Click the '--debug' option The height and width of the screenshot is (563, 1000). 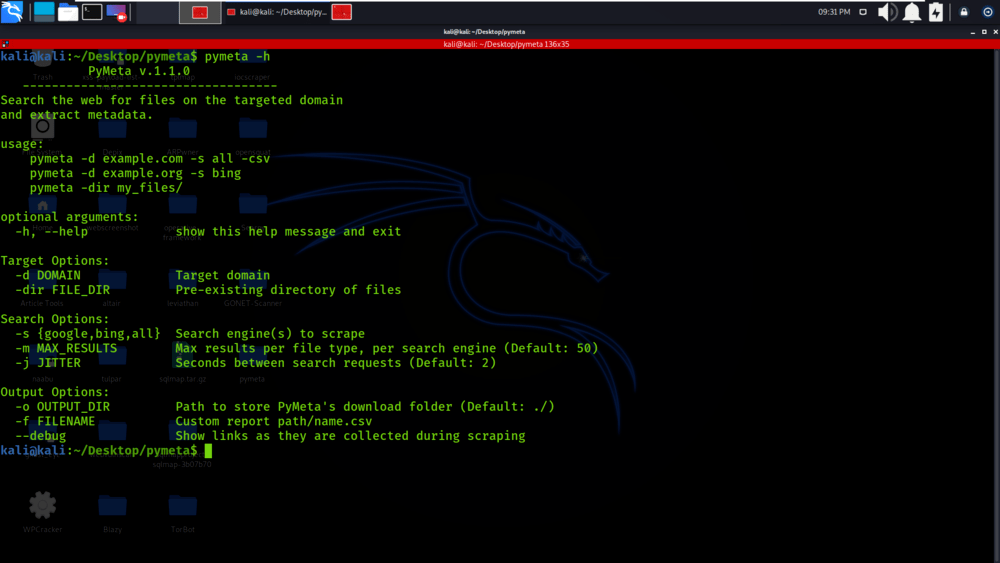41,436
